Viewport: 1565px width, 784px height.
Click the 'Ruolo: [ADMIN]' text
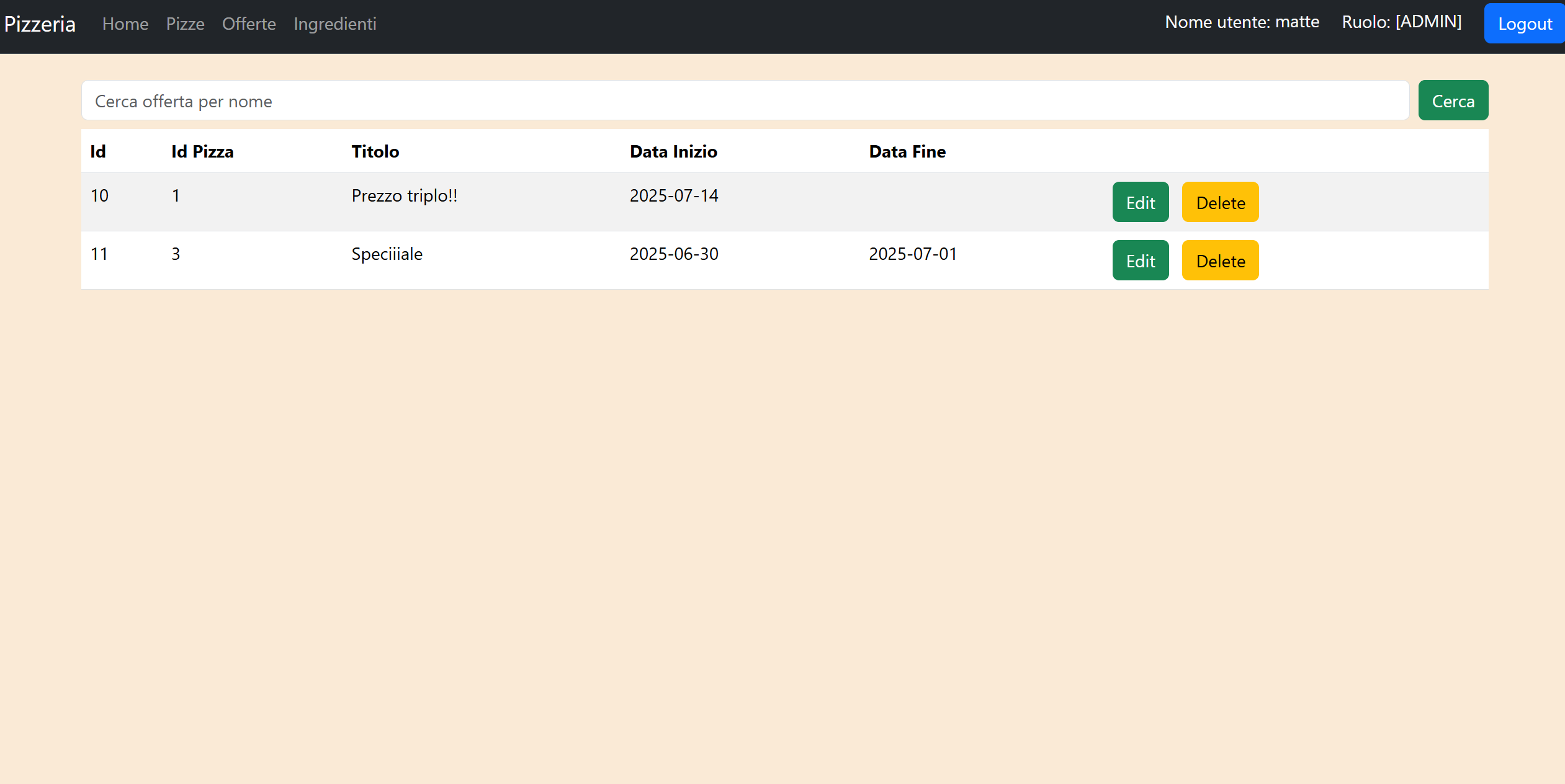click(x=1401, y=22)
